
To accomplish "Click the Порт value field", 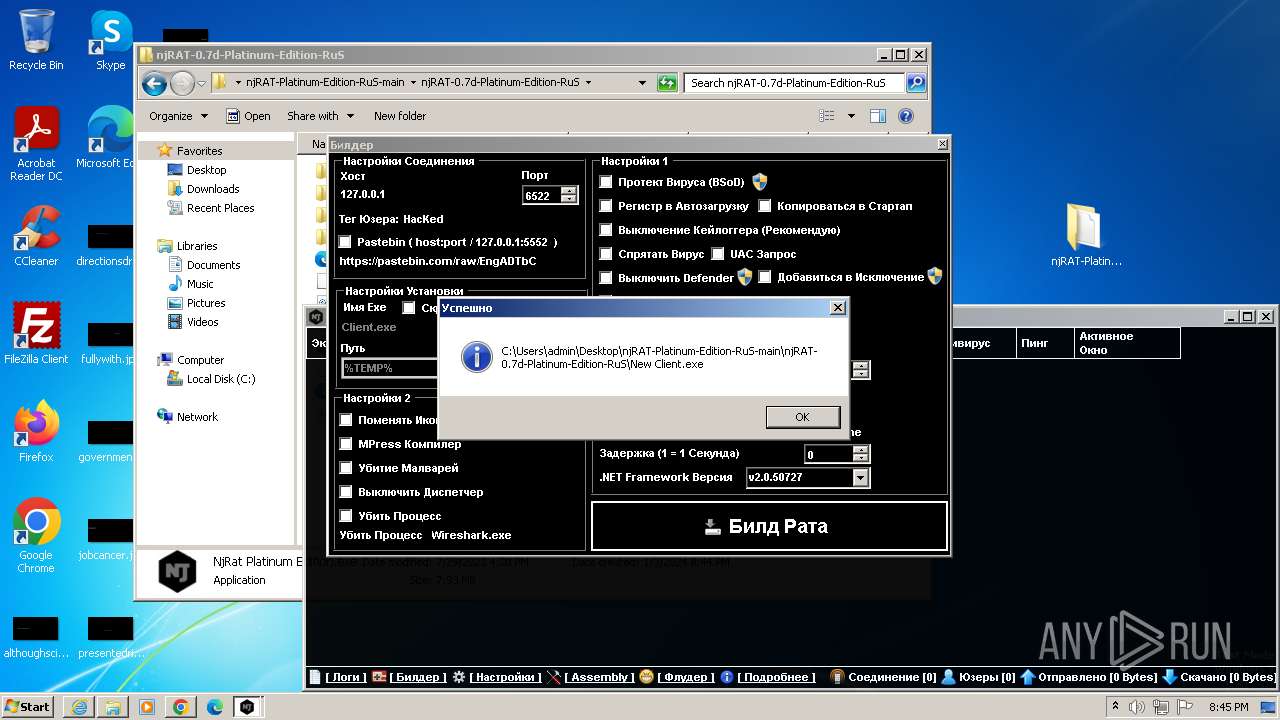I will tap(541, 195).
